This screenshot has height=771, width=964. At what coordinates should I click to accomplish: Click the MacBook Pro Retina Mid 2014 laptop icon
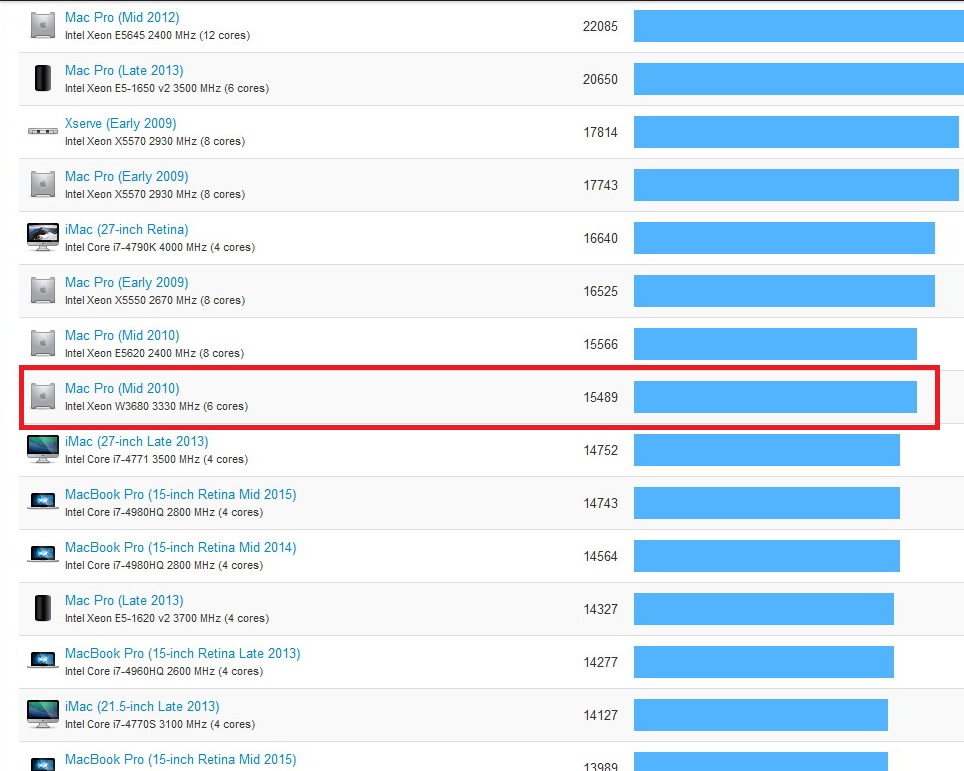[x=43, y=555]
